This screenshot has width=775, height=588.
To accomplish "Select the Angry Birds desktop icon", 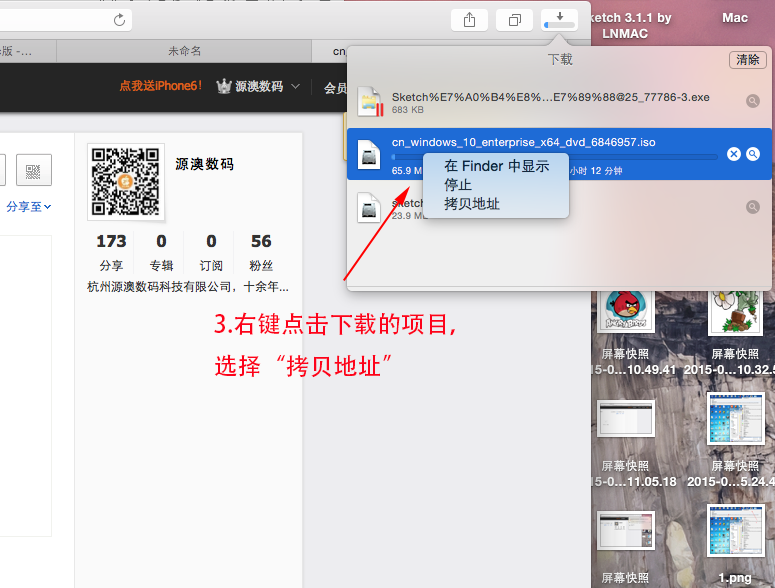I will pos(626,311).
